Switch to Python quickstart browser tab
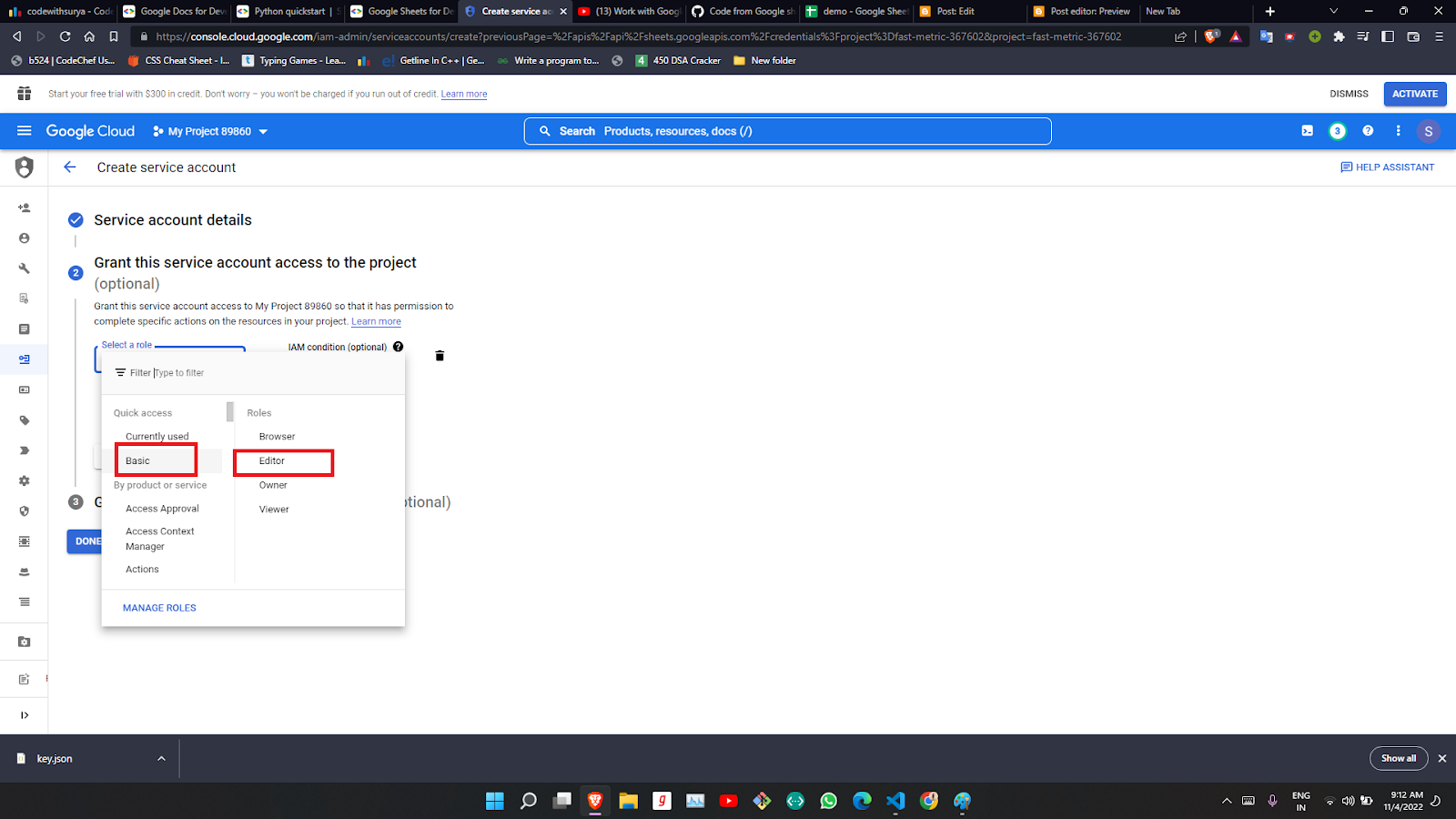 287,11
